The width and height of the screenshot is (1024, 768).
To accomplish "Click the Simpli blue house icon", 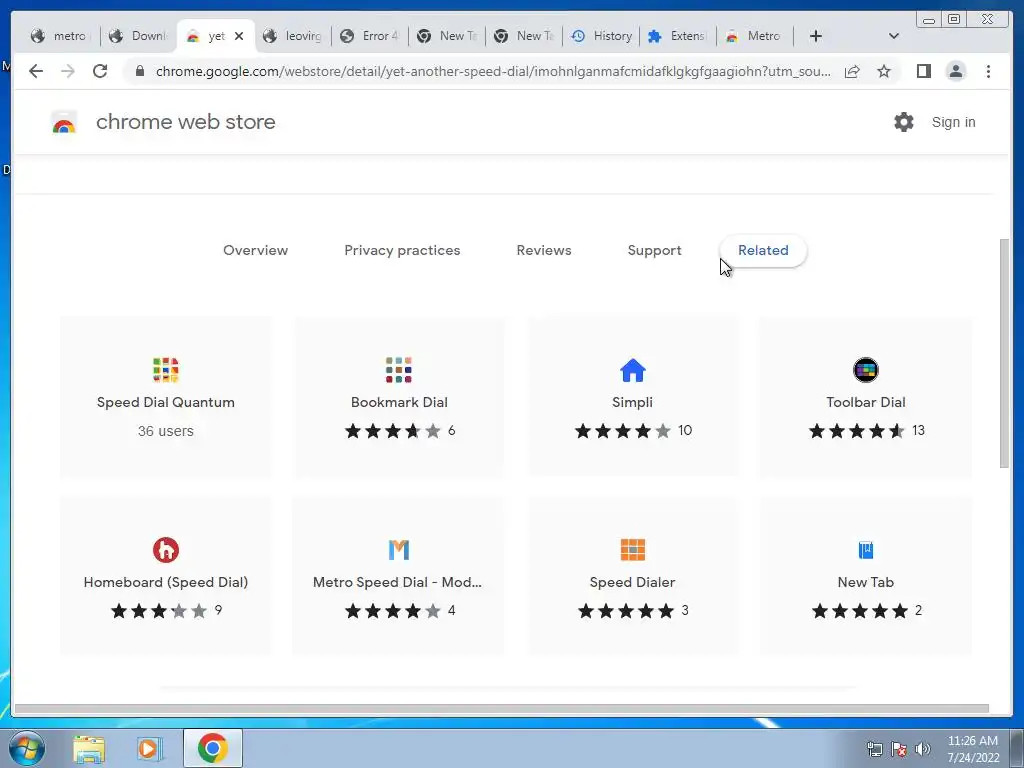I will [632, 370].
